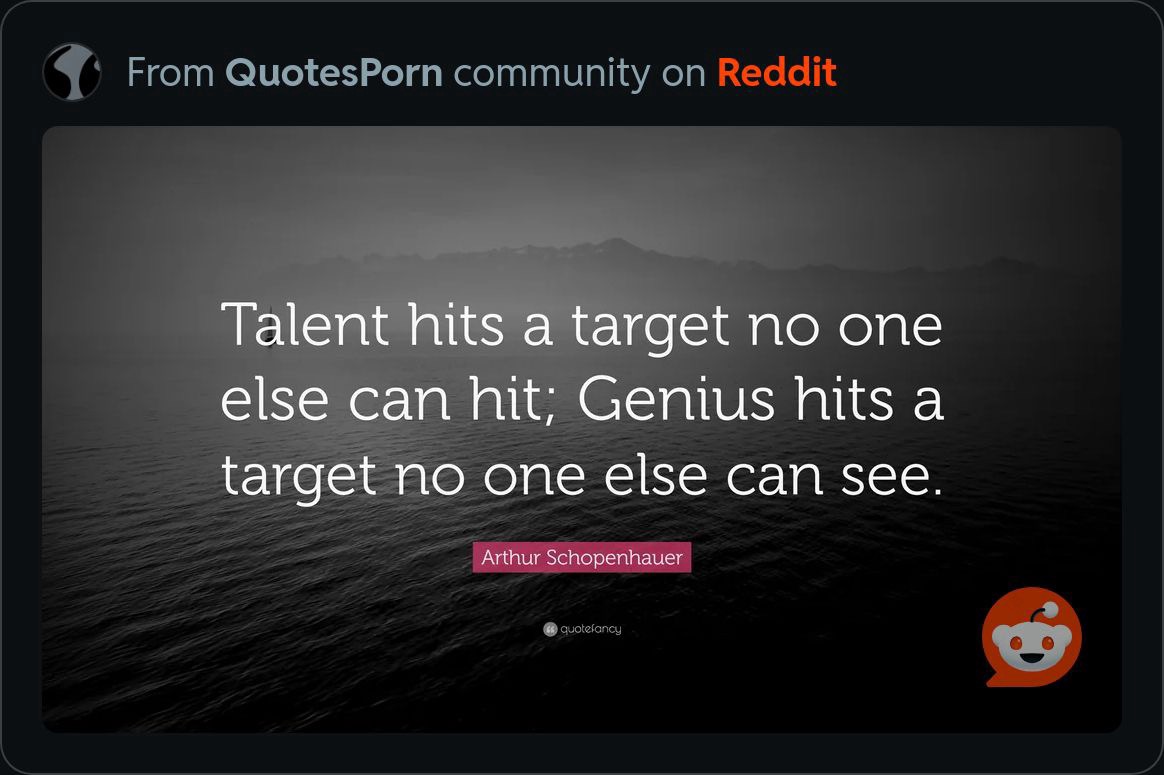Click the word "Genius" in the quote
Viewport: 1164px width, 775px height.
point(676,399)
